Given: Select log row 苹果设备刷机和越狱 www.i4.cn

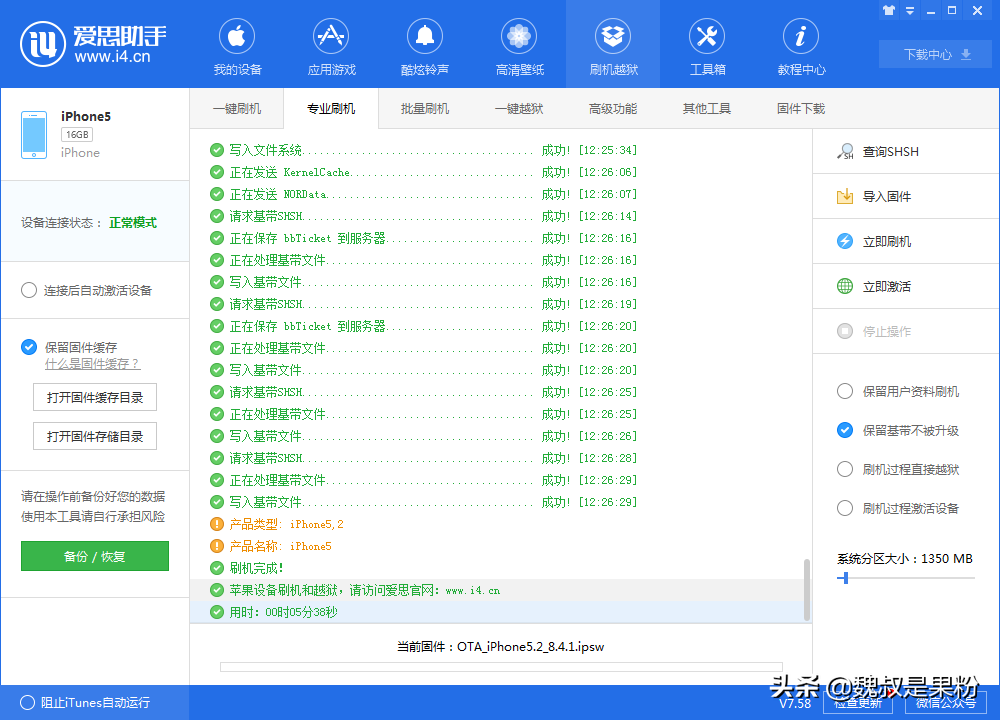Looking at the screenshot, I should [501, 591].
